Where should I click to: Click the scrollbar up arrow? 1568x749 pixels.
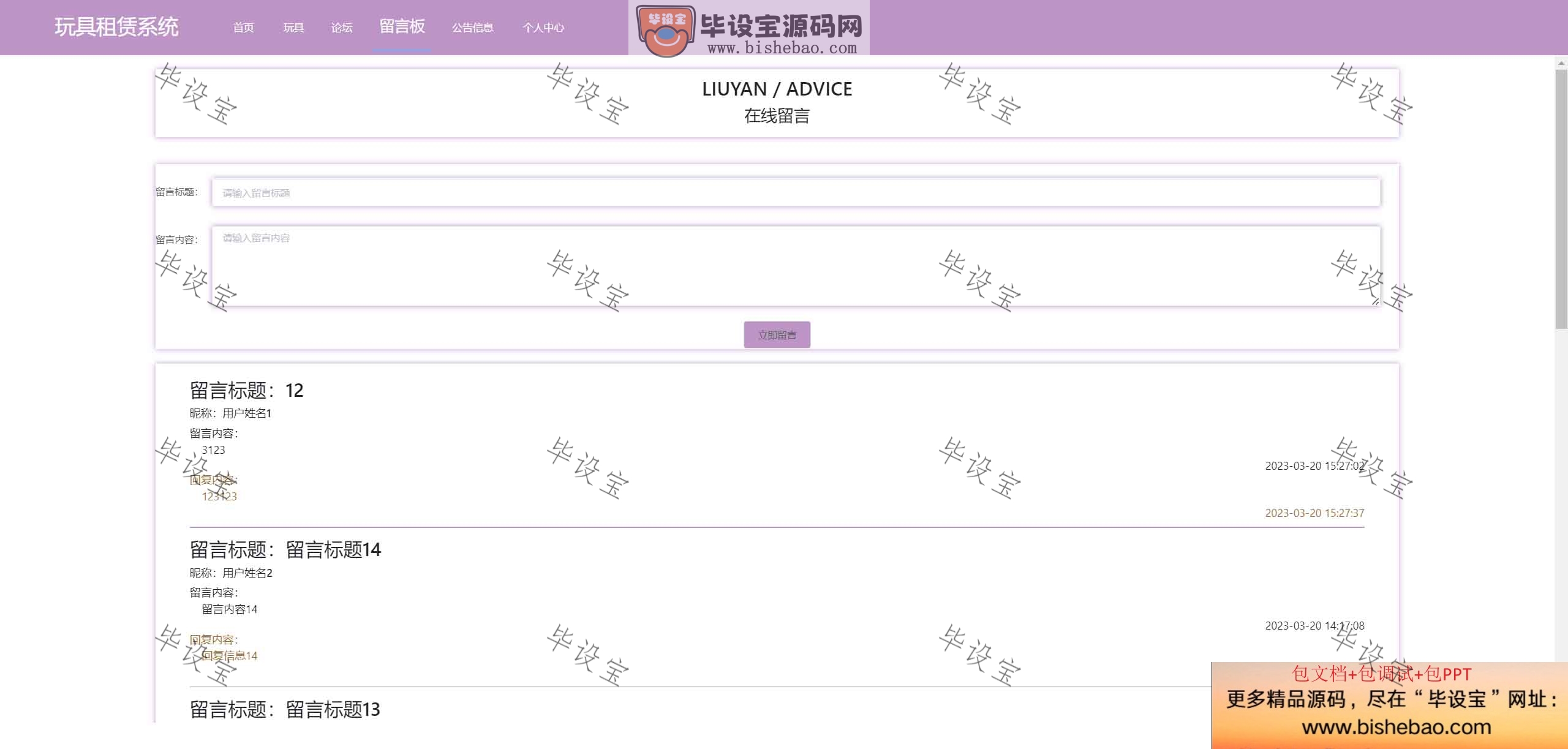(1561, 62)
